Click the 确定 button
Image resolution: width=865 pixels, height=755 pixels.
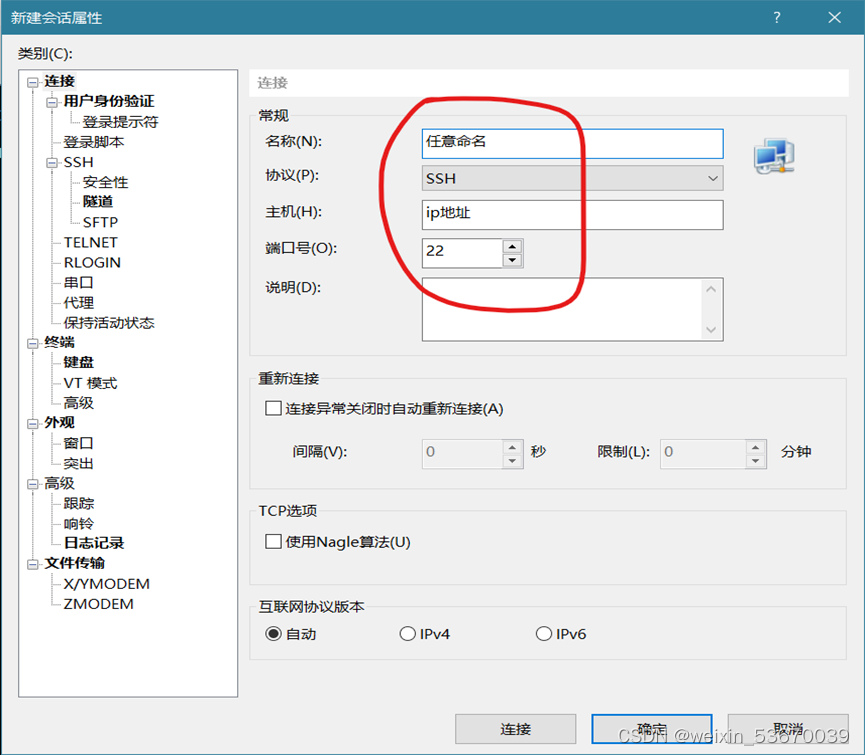point(652,729)
